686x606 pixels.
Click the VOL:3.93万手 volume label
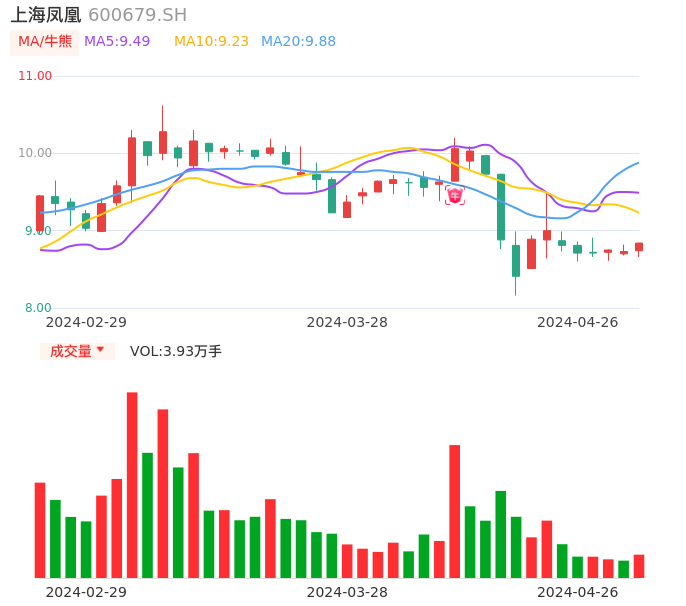coord(176,351)
